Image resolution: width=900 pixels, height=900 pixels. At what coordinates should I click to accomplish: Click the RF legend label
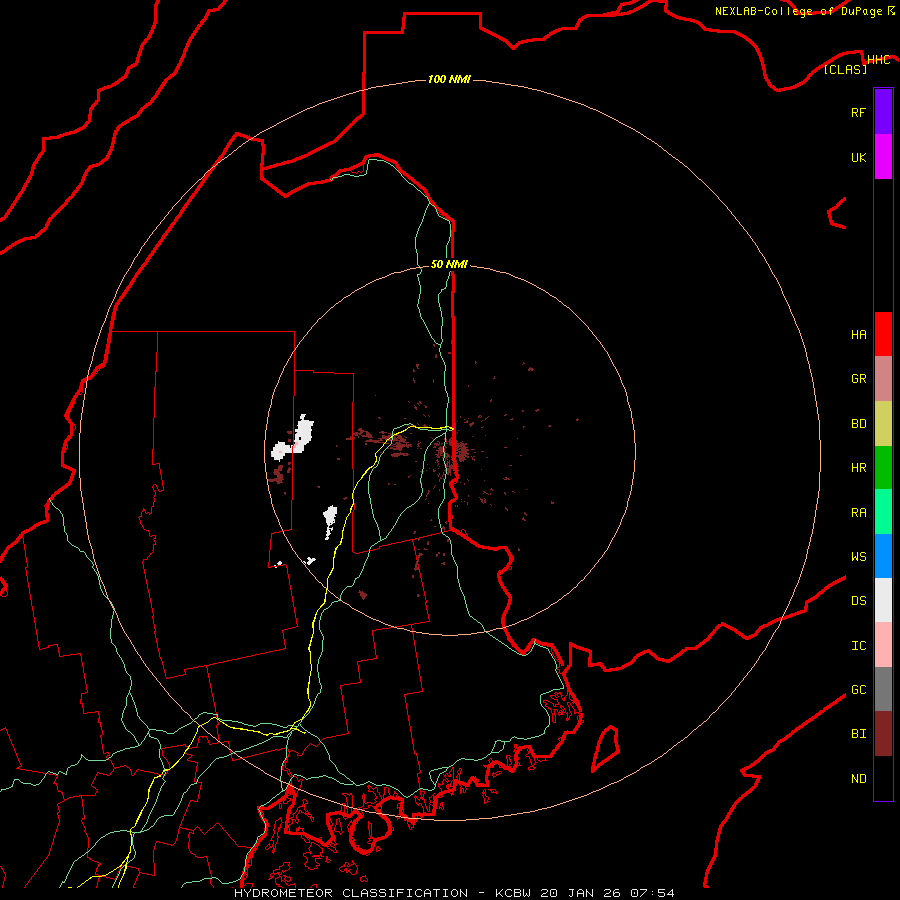[x=858, y=112]
